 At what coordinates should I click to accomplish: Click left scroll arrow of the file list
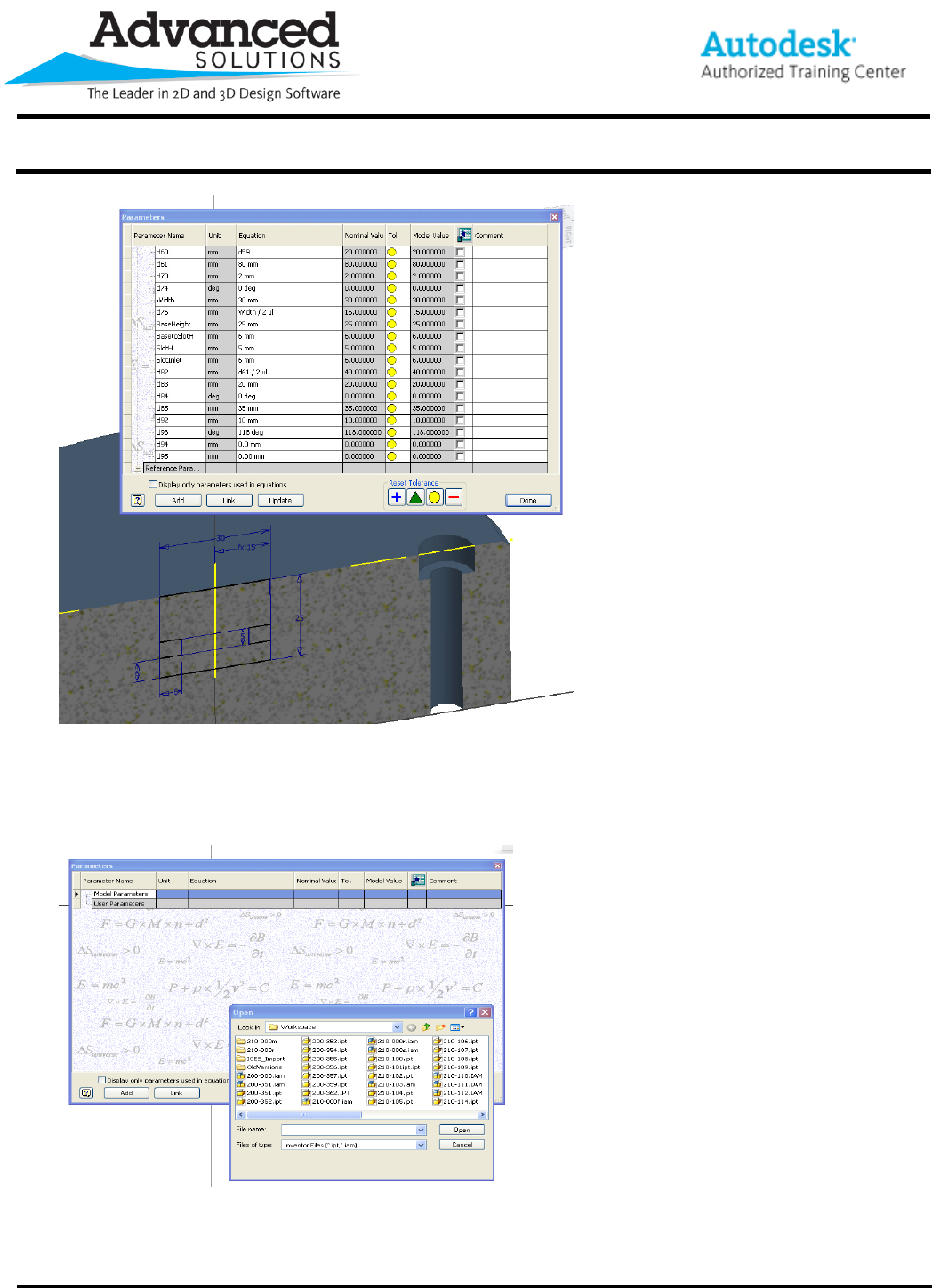point(240,1114)
